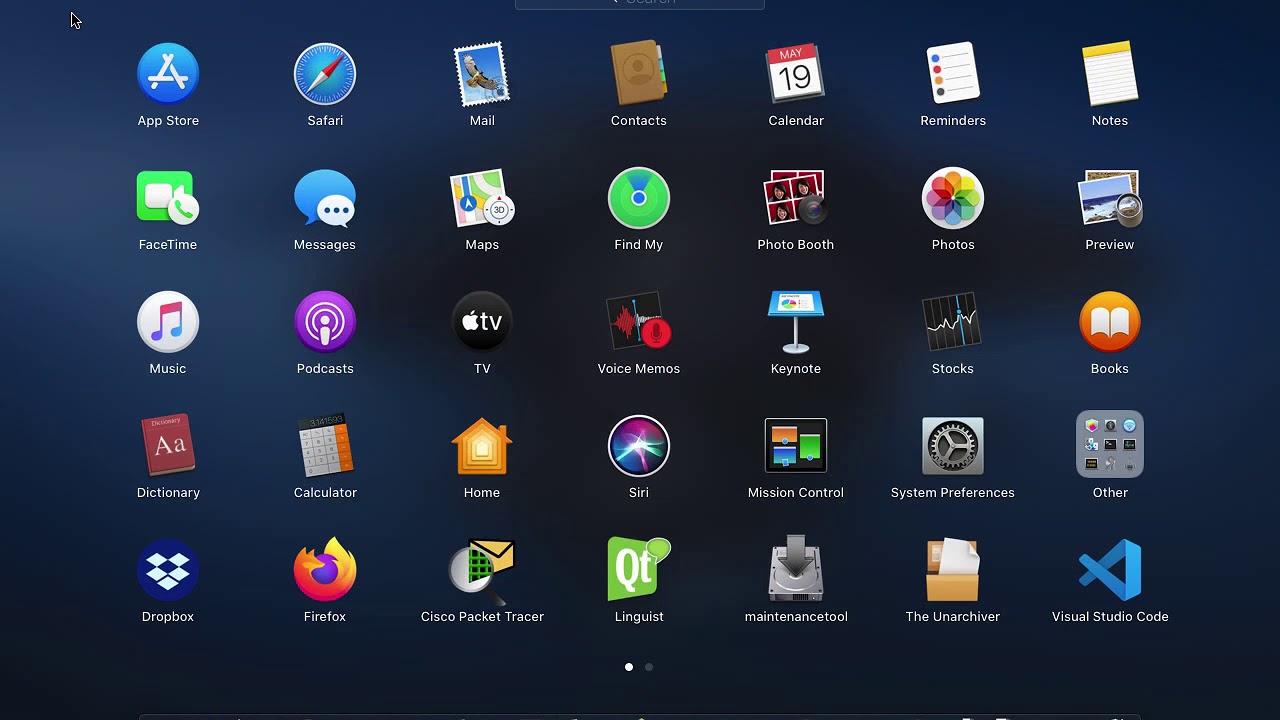Image resolution: width=1280 pixels, height=720 pixels.
Task: Open Messages app
Action: 325,198
